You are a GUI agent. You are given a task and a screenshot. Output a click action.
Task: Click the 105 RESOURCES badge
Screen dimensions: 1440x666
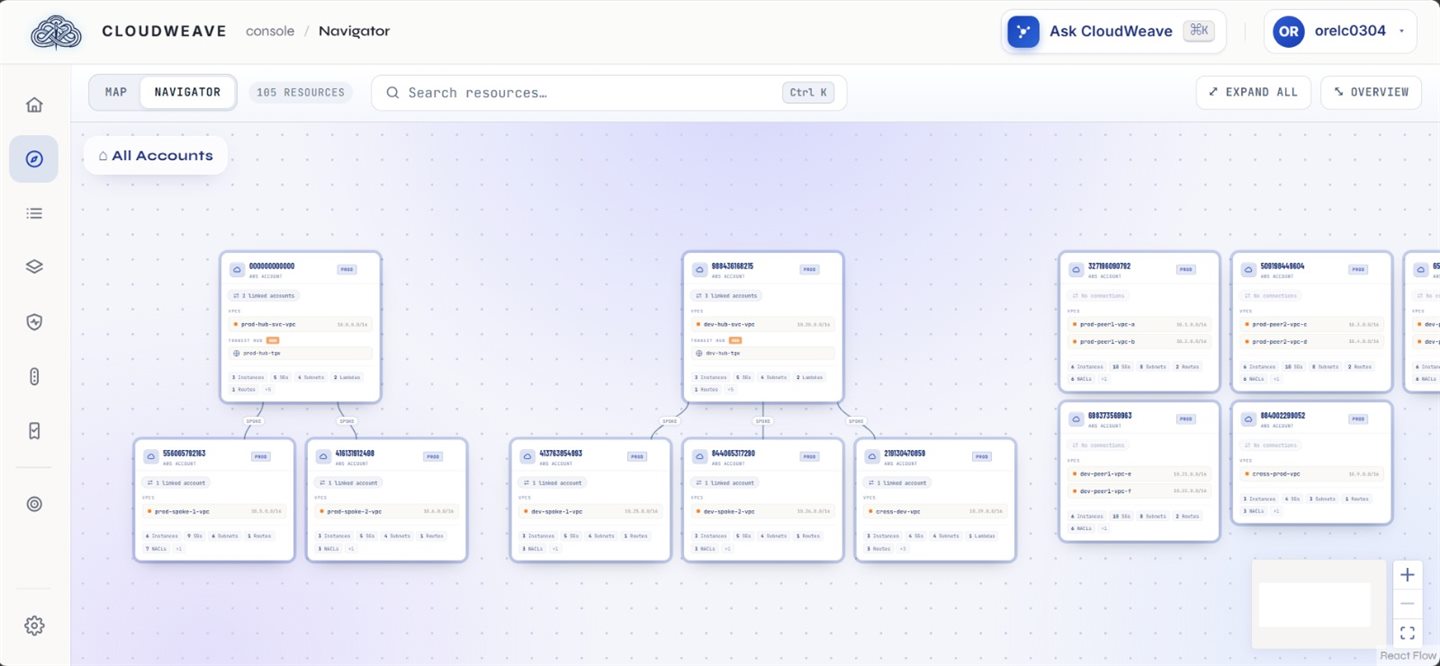pos(301,92)
